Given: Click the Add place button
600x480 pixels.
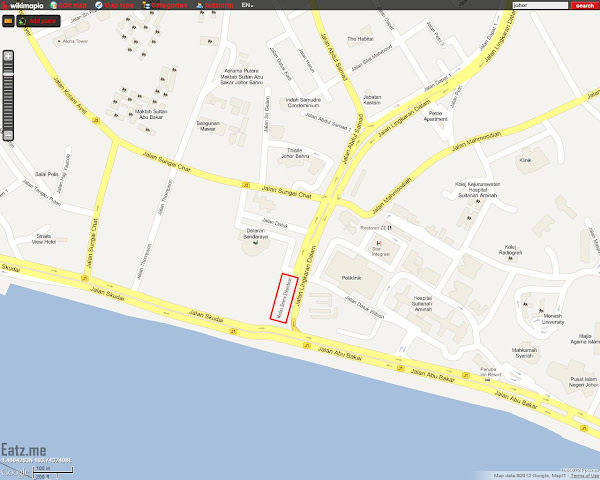Looking at the screenshot, I should pos(38,21).
